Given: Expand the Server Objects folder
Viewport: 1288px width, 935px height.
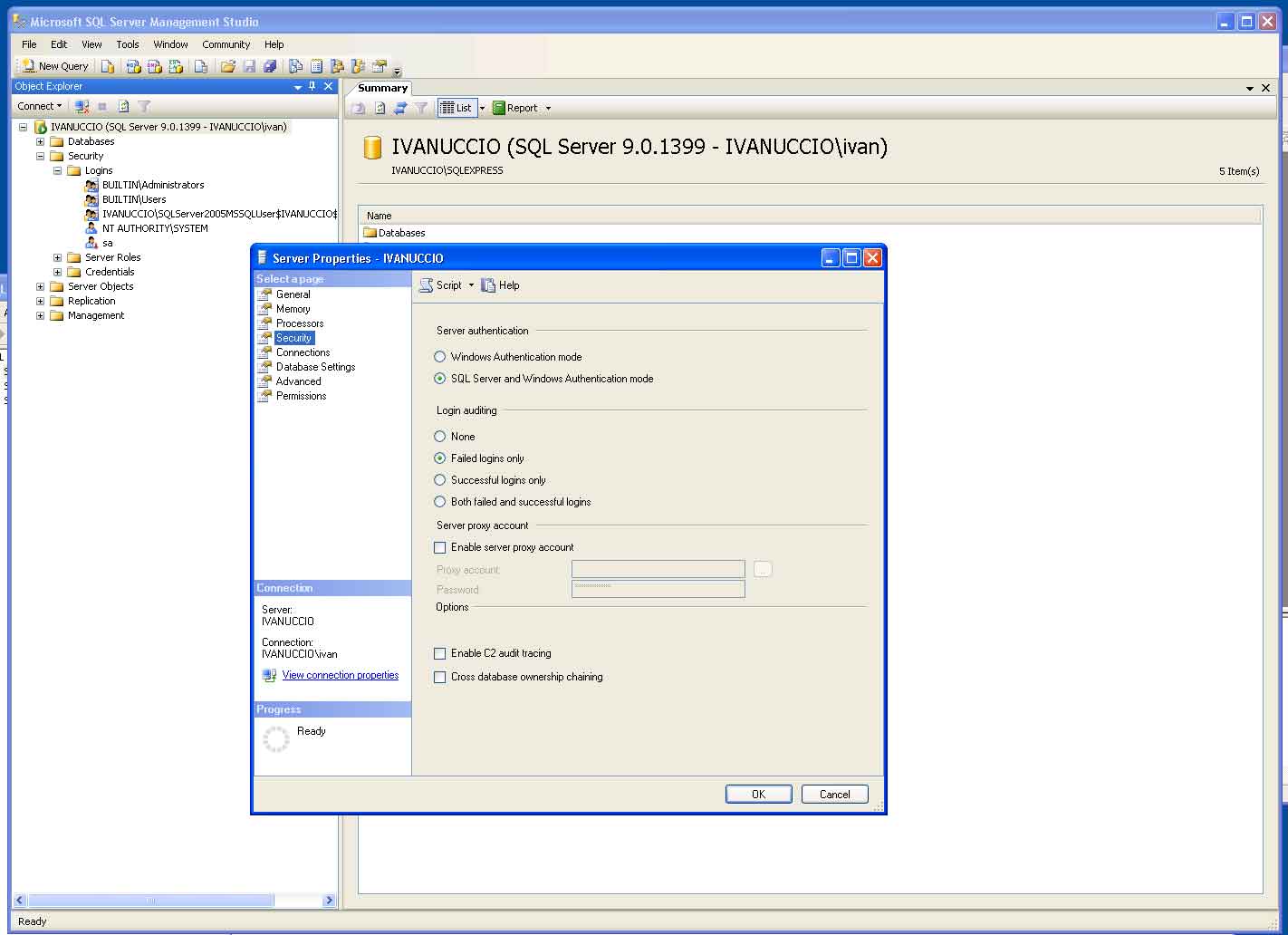Looking at the screenshot, I should (x=40, y=286).
